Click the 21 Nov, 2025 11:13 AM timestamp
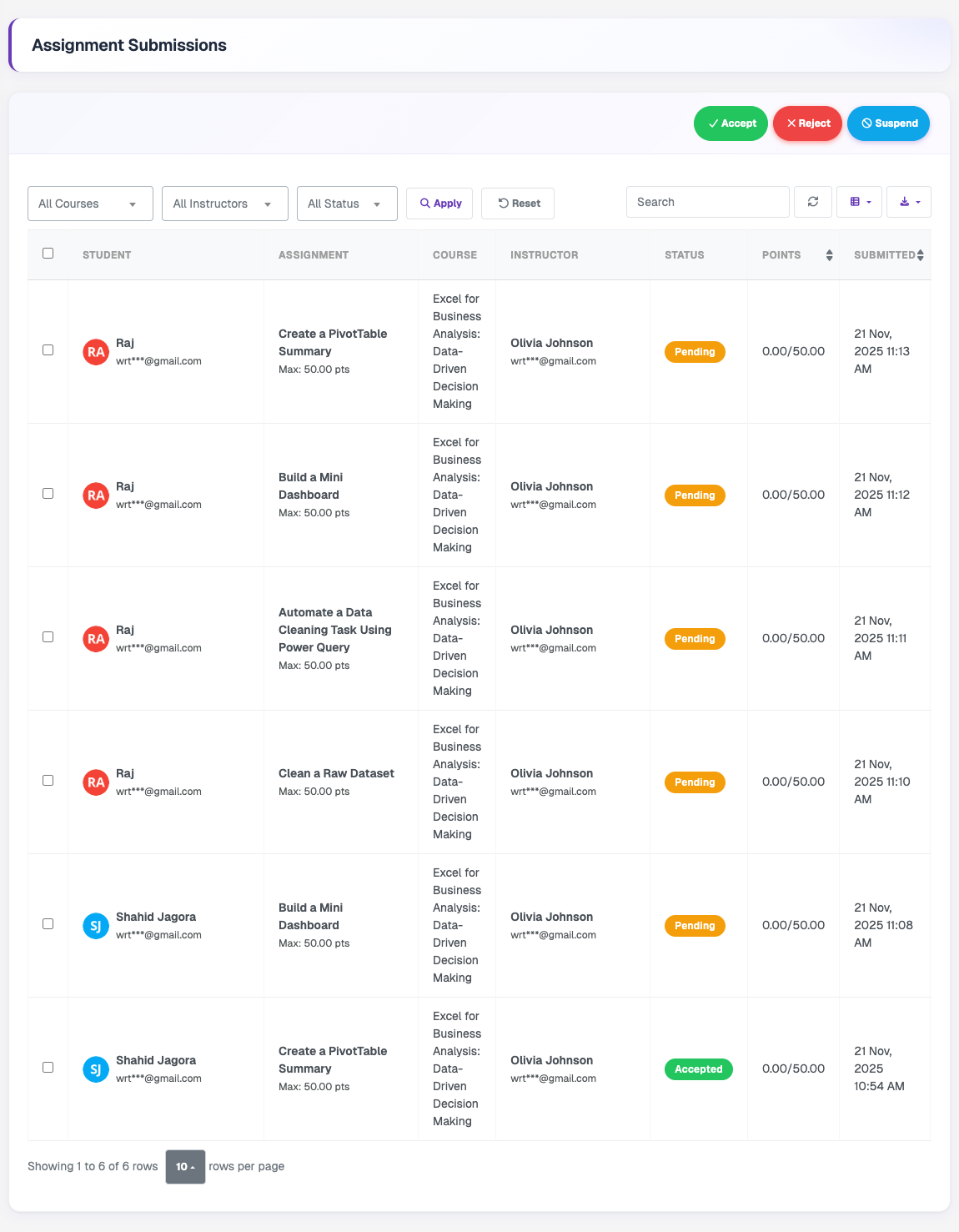This screenshot has height=1232, width=959. pos(881,351)
